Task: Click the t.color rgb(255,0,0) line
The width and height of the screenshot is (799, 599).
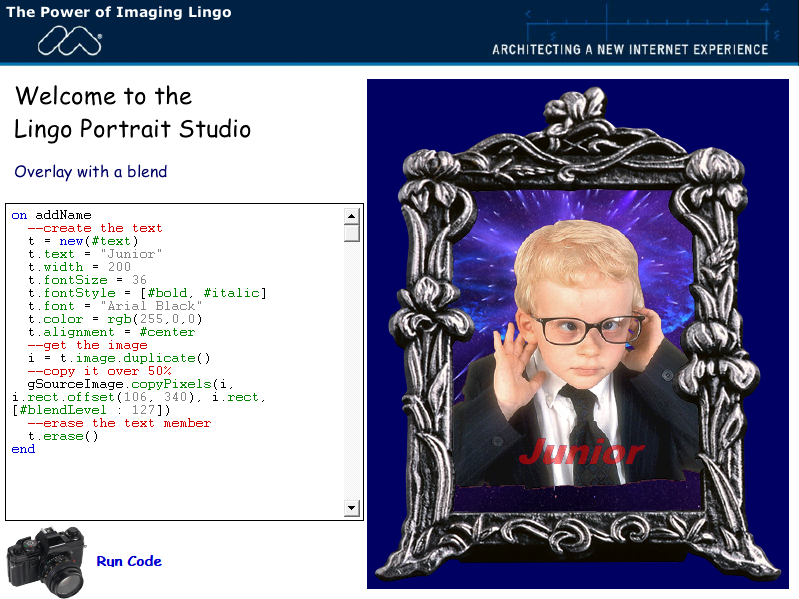Action: point(115,319)
